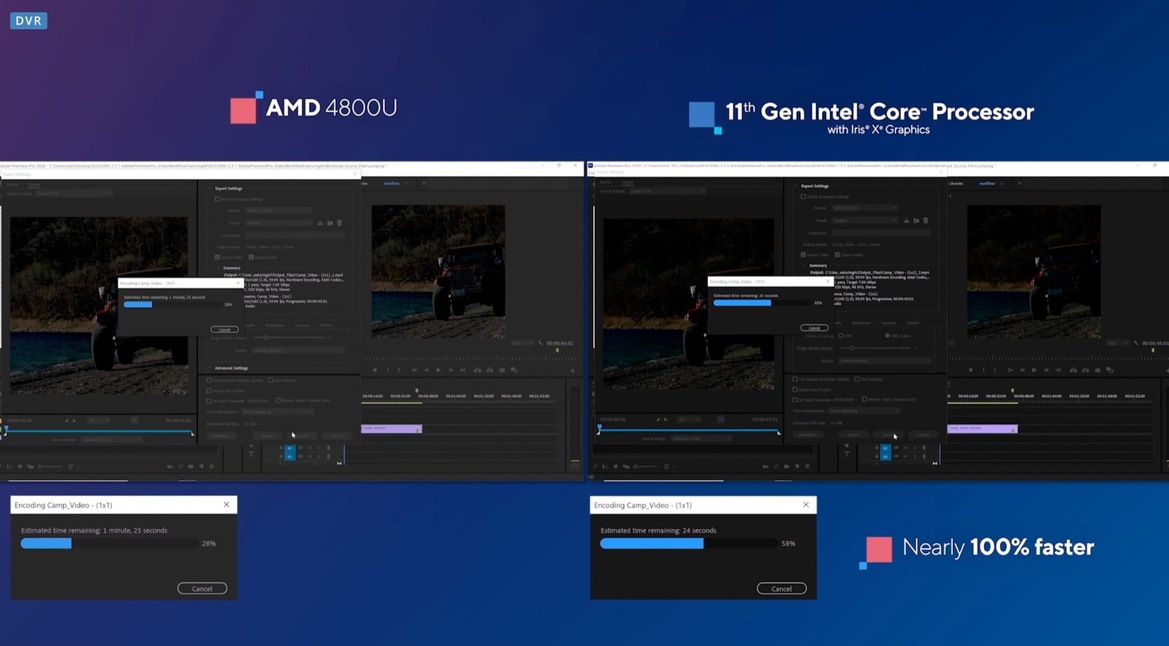
Task: Open the Libraries tab in Intel window
Action: coord(956,184)
